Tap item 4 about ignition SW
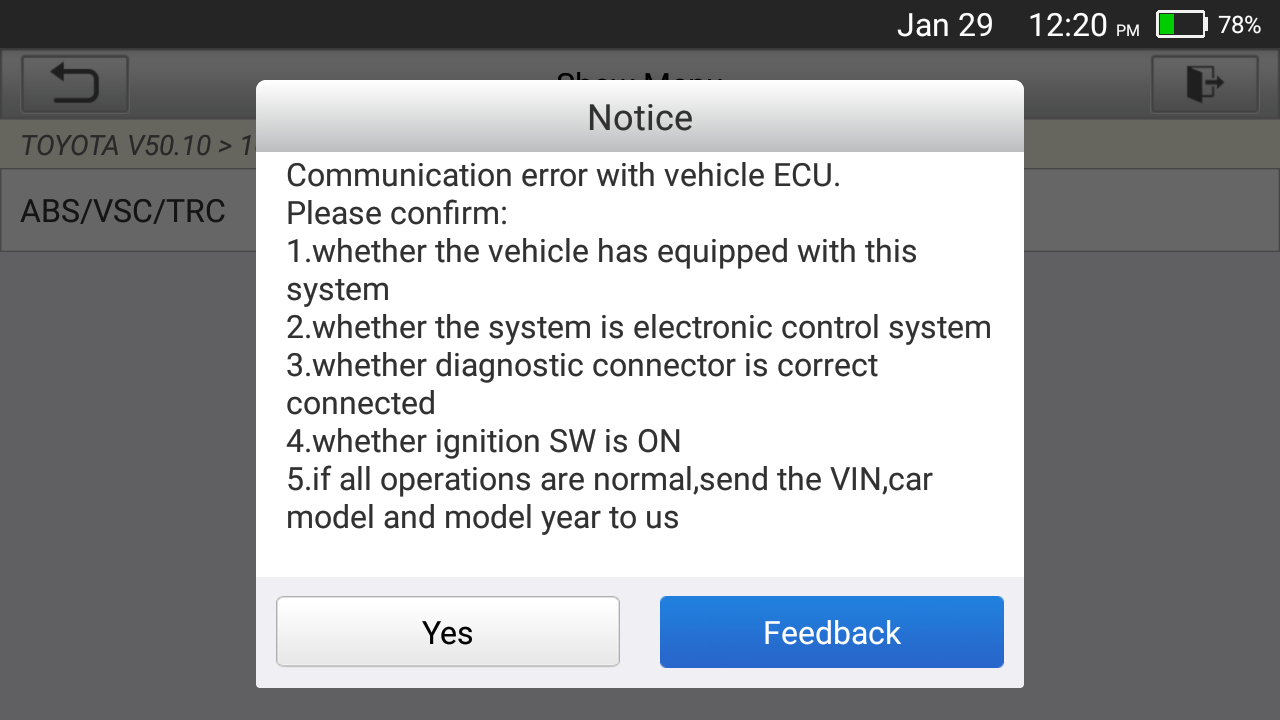The width and height of the screenshot is (1280, 720). 483,441
